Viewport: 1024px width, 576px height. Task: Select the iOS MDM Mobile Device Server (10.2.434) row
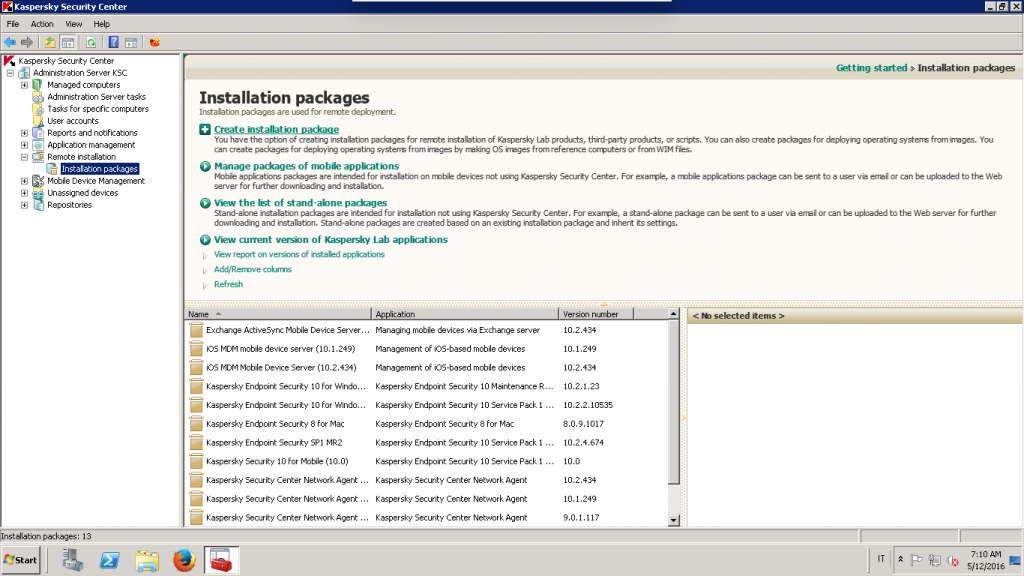pos(427,368)
